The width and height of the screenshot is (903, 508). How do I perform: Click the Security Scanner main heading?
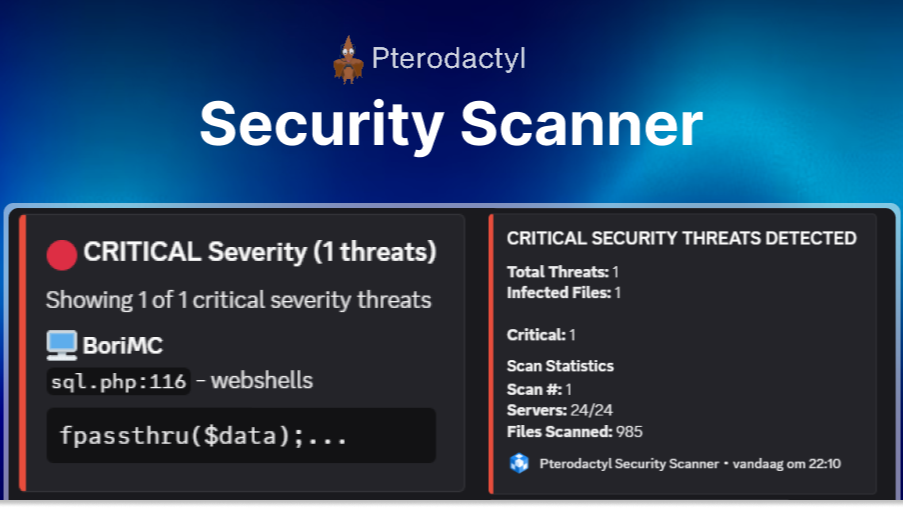(451, 125)
